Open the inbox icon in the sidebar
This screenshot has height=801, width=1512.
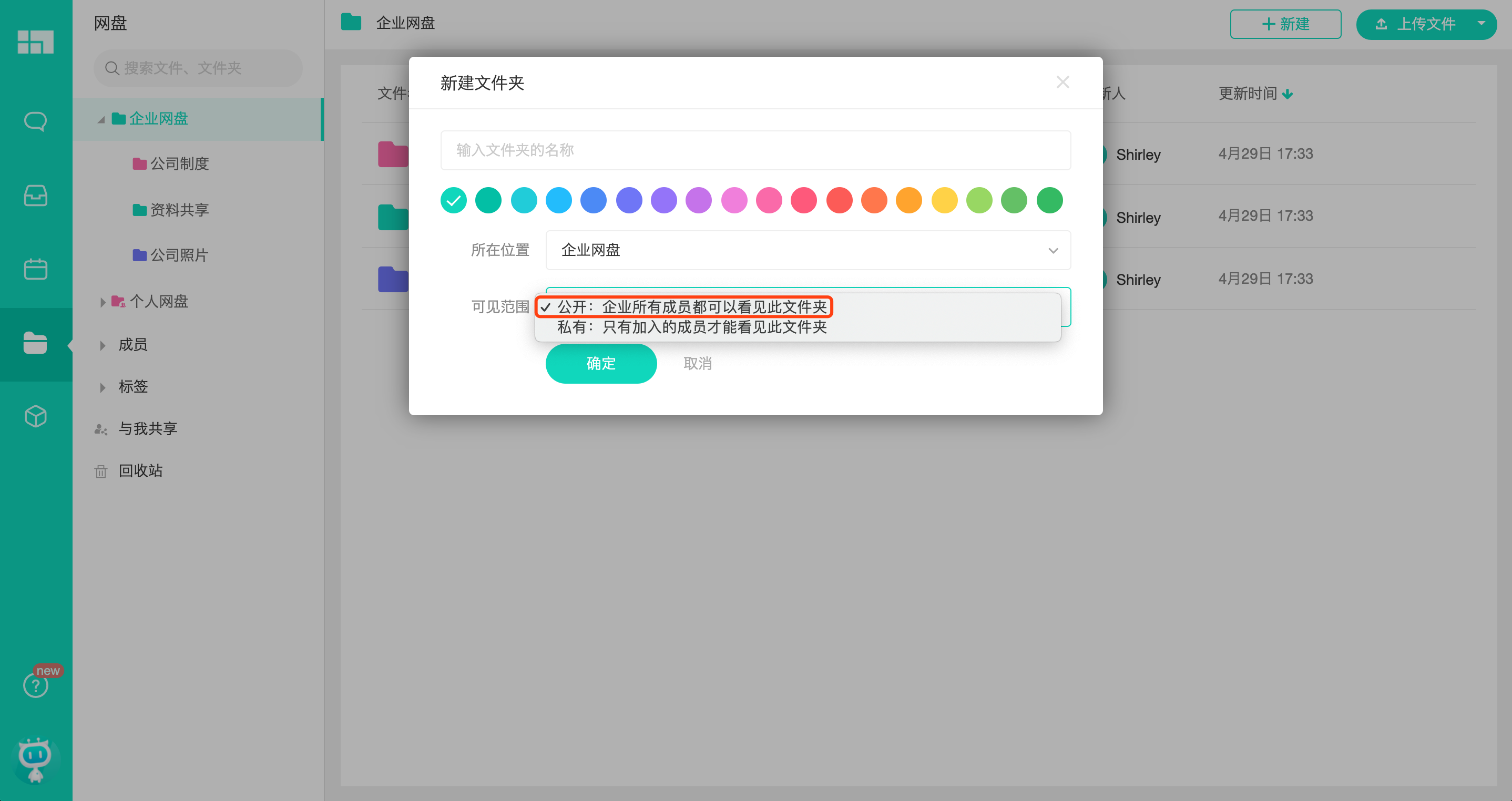pyautogui.click(x=36, y=196)
